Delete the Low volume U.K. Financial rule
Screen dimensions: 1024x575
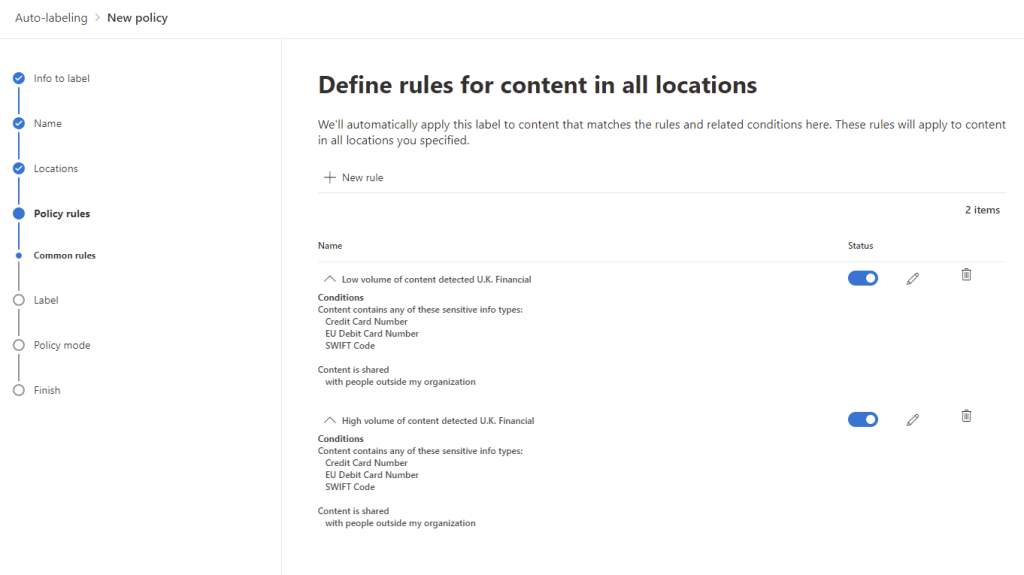pyautogui.click(x=966, y=274)
